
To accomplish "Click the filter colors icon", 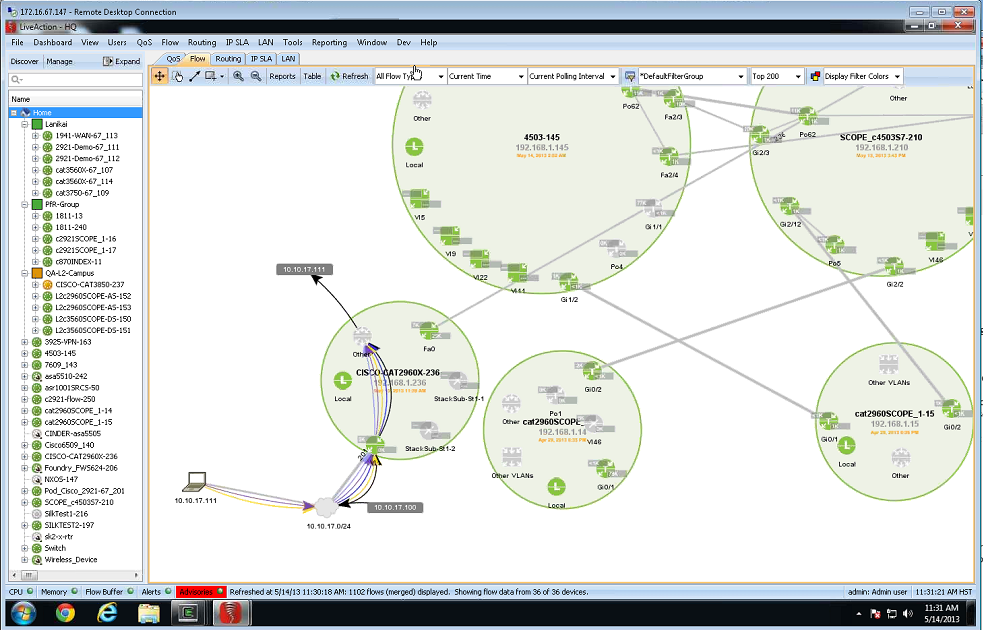I will [x=815, y=76].
